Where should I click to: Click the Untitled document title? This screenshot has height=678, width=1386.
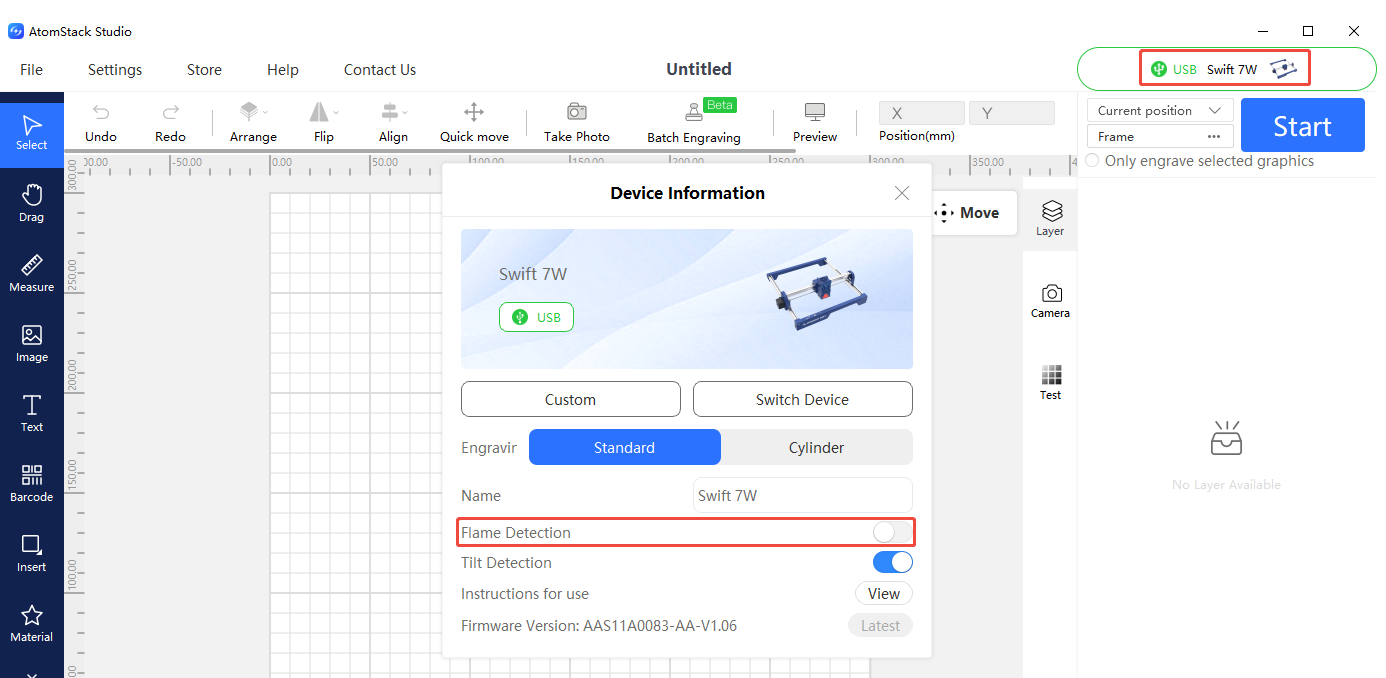699,69
